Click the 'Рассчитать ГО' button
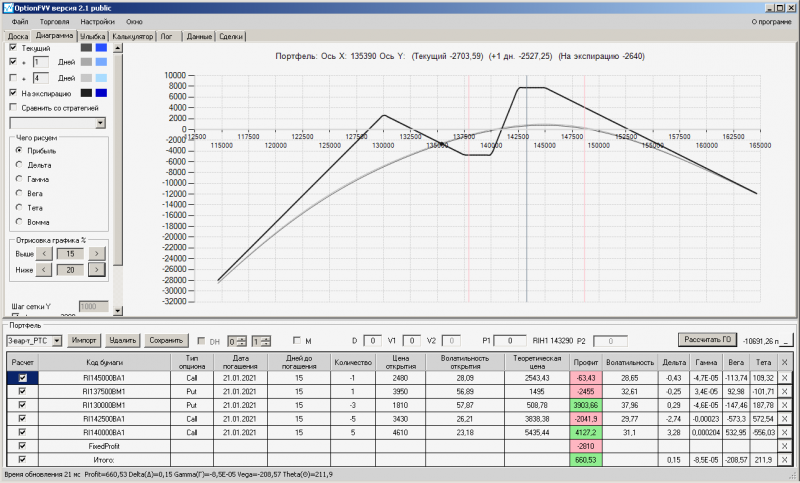 (708, 339)
